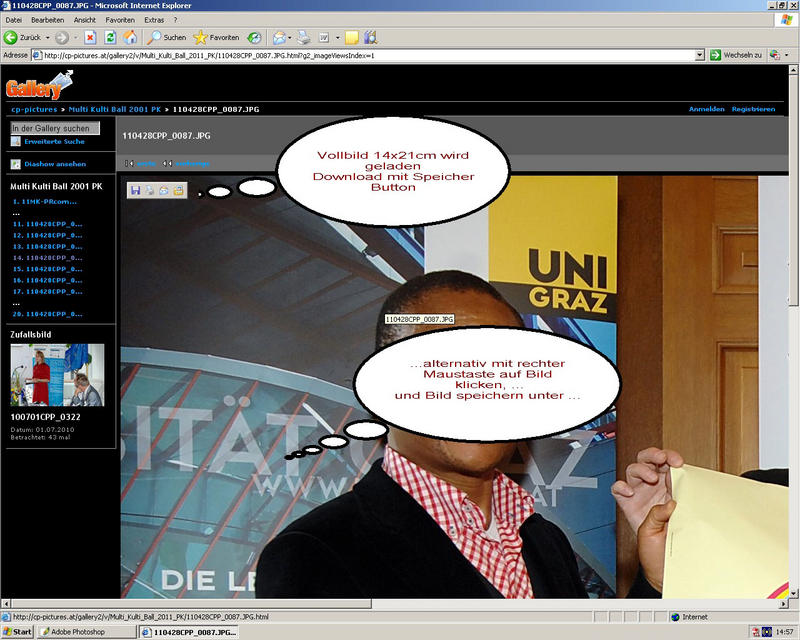Open the media history toolbar icon

[x=255, y=37]
